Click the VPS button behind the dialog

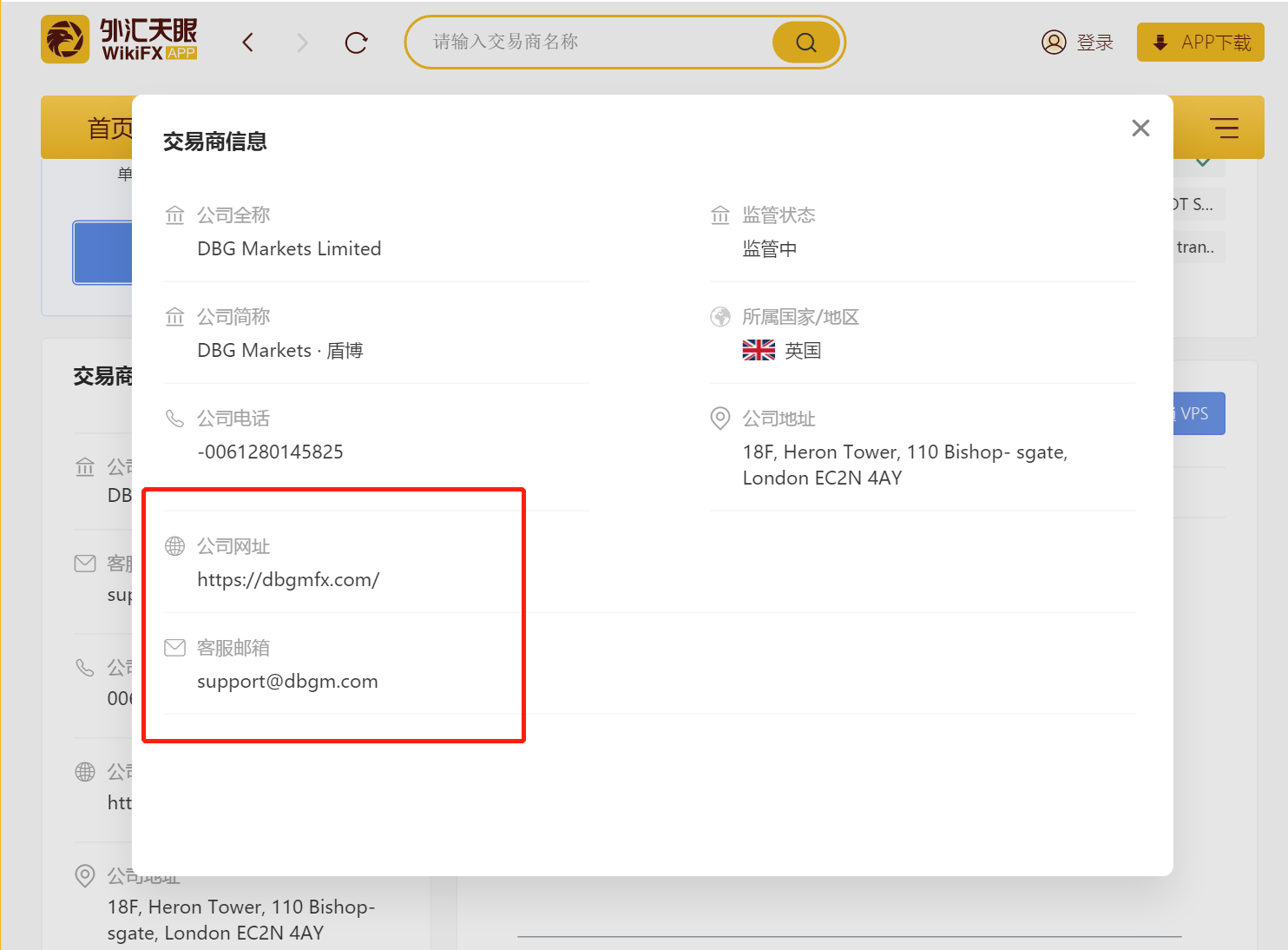(x=1199, y=413)
